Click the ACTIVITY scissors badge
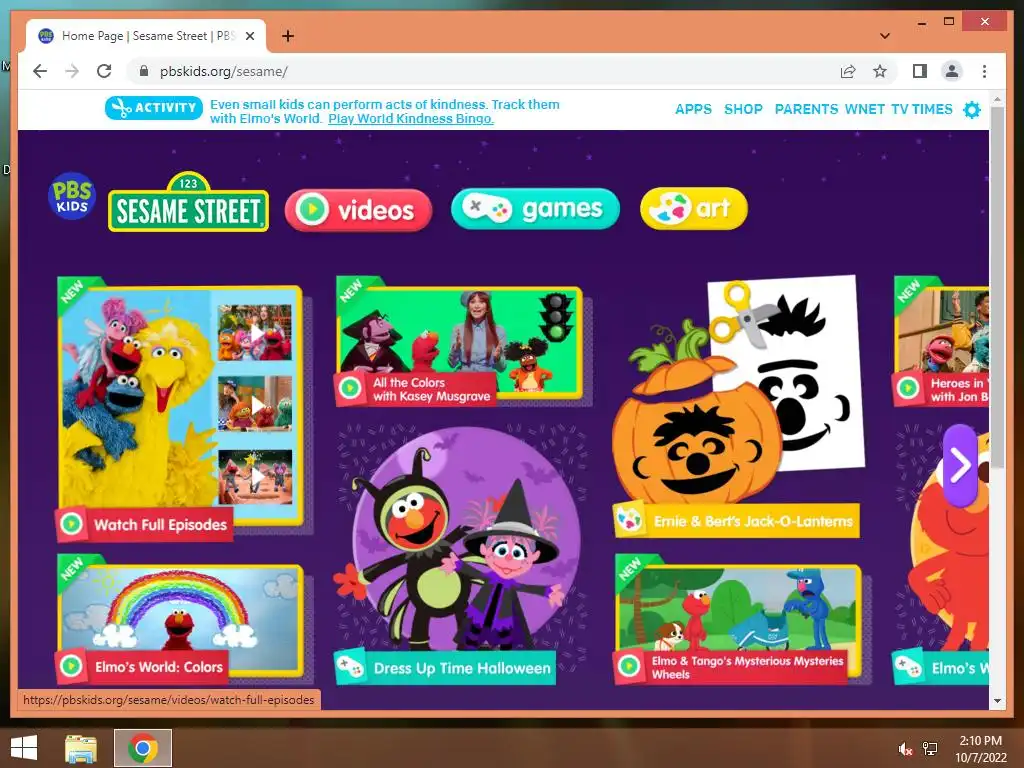This screenshot has height=768, width=1024. pos(153,108)
